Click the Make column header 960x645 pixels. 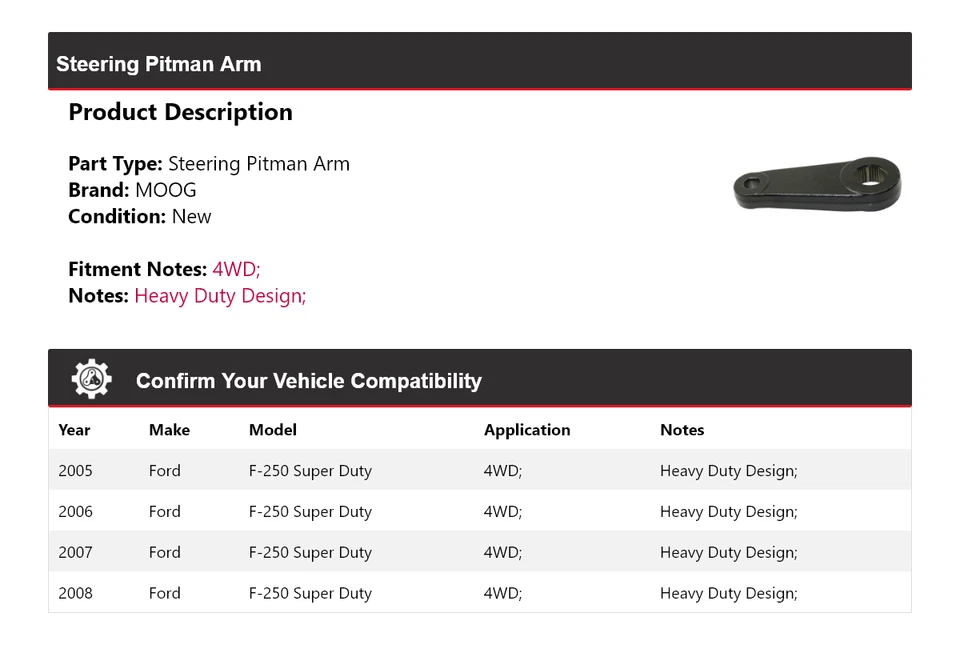(169, 430)
